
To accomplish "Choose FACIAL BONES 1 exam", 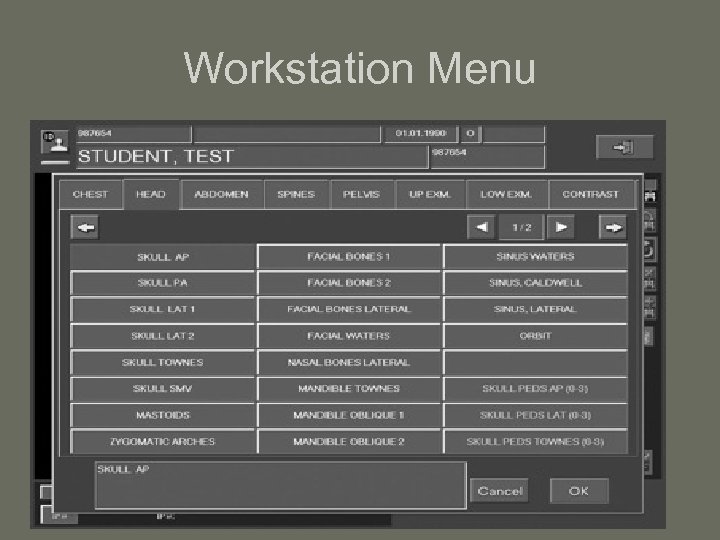I will tap(349, 257).
